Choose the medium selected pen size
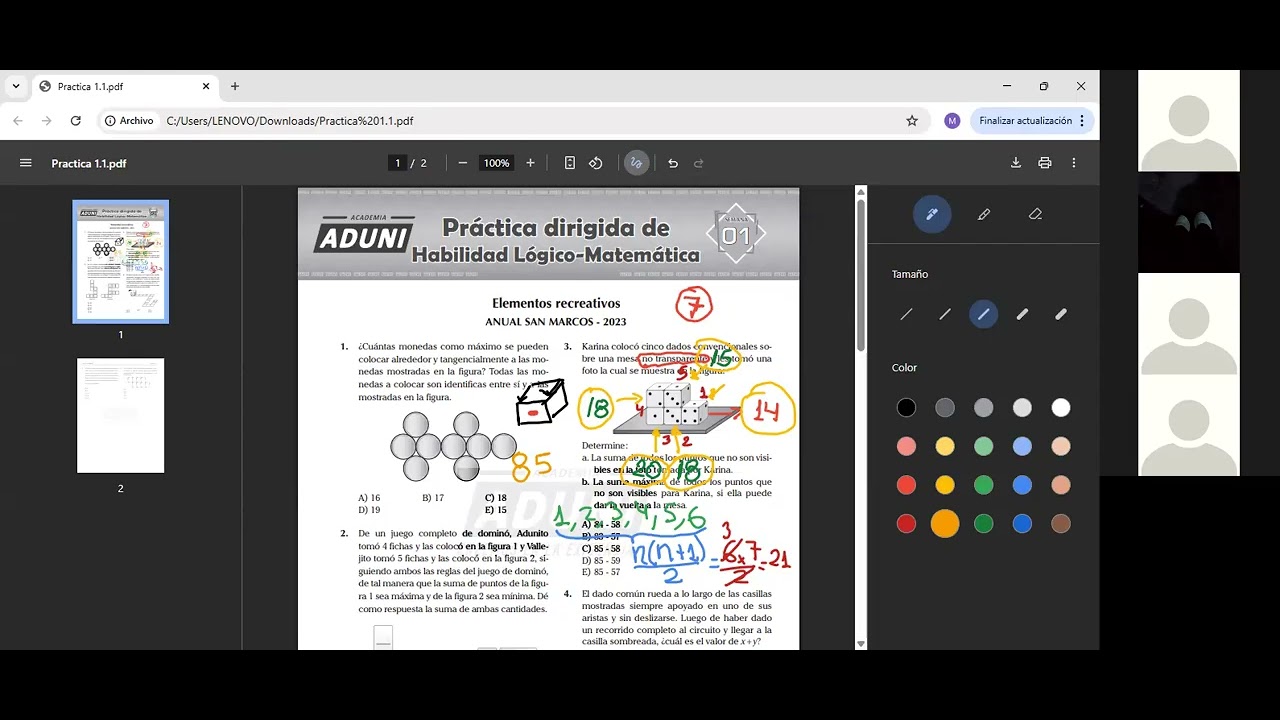The height and width of the screenshot is (720, 1280). click(984, 314)
